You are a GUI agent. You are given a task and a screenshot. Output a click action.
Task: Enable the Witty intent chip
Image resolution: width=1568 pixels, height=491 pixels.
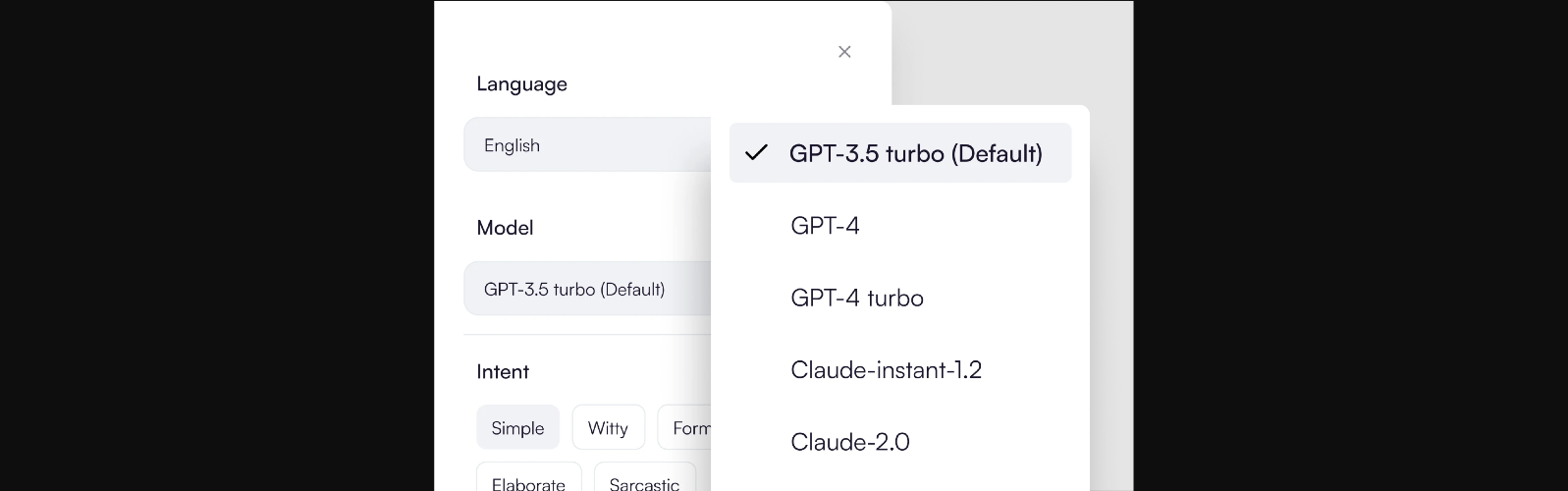tap(608, 428)
